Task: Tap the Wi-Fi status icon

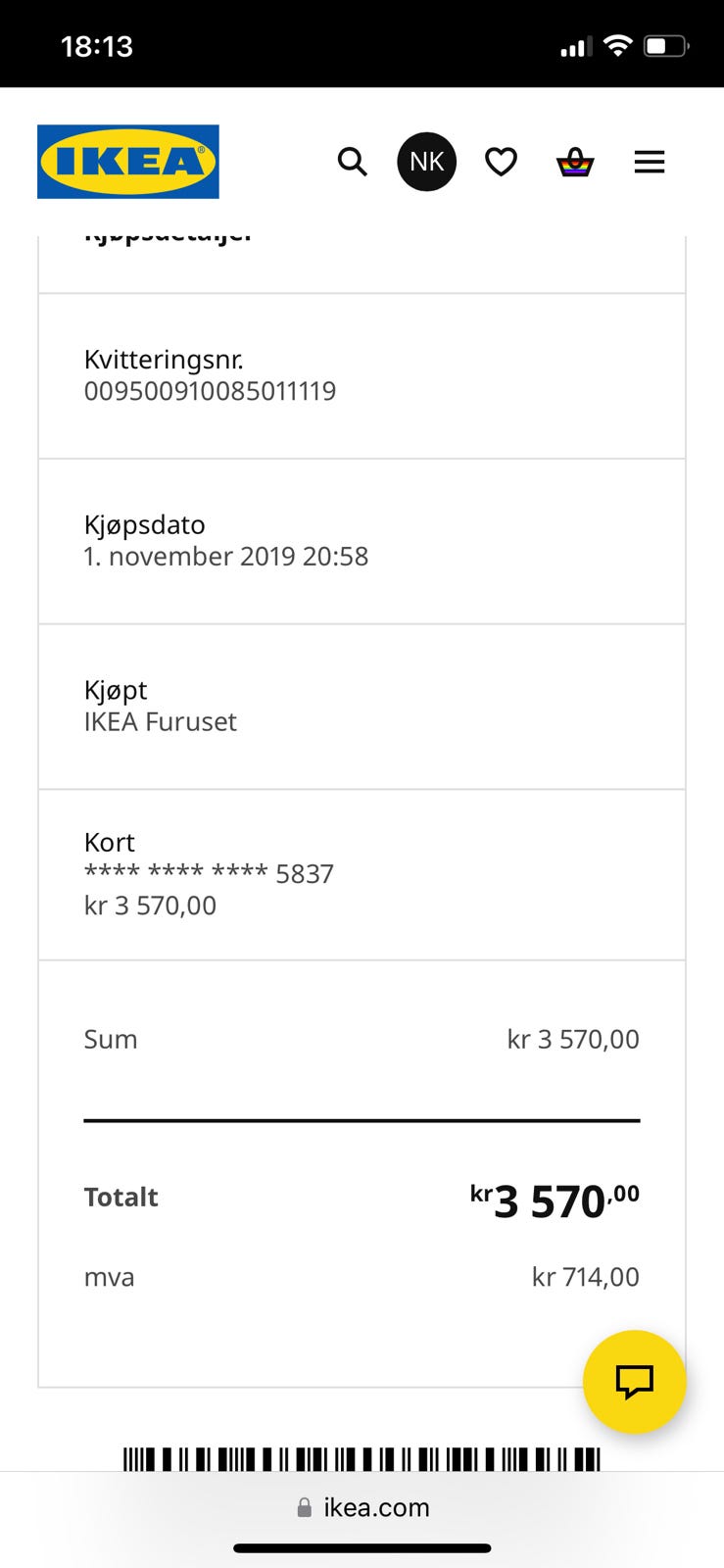Action: tap(617, 45)
